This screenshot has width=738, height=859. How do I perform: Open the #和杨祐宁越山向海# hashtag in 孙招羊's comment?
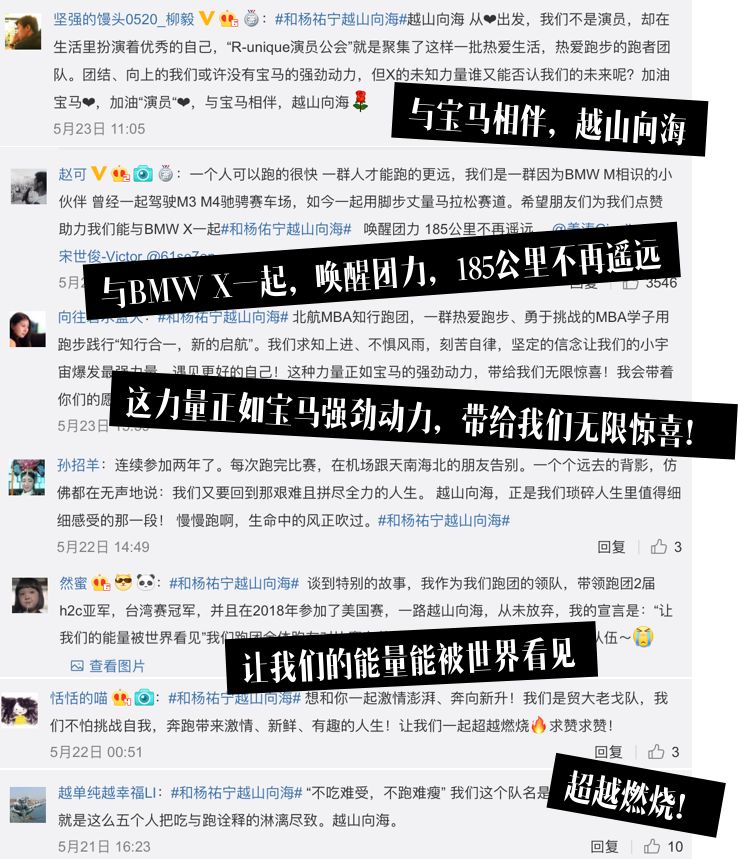click(x=444, y=520)
